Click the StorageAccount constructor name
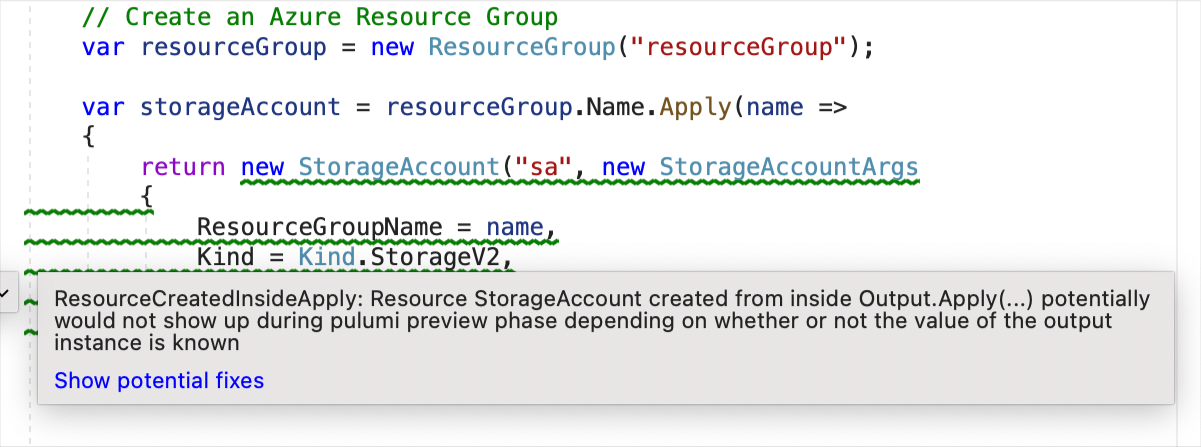This screenshot has height=447, width=1201. click(400, 166)
